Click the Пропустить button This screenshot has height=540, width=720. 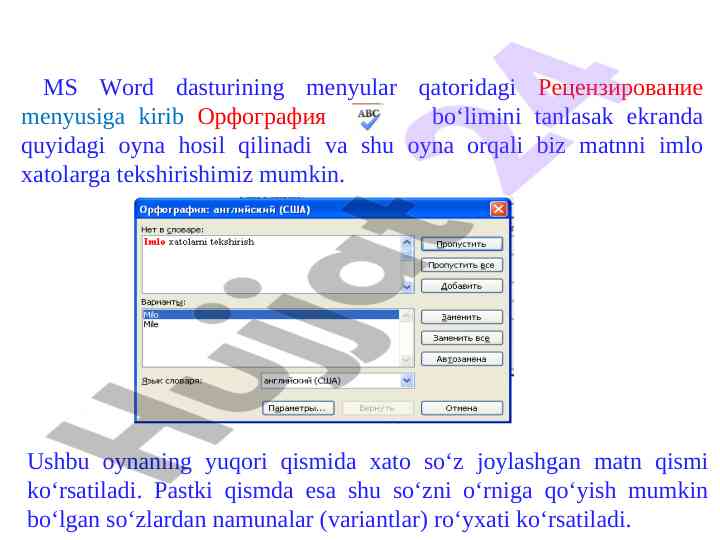461,244
